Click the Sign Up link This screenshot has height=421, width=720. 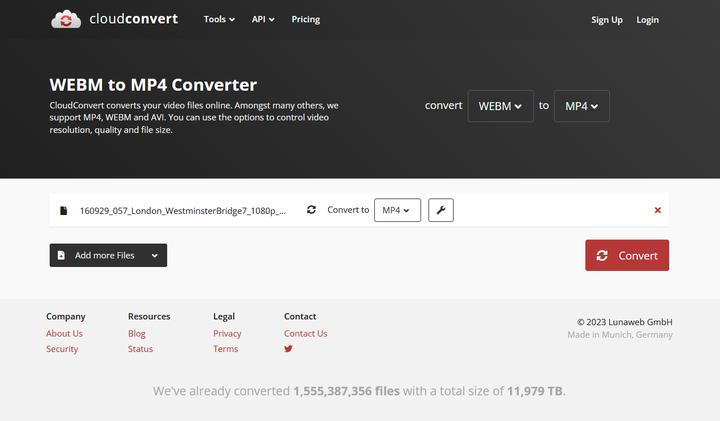coord(606,20)
